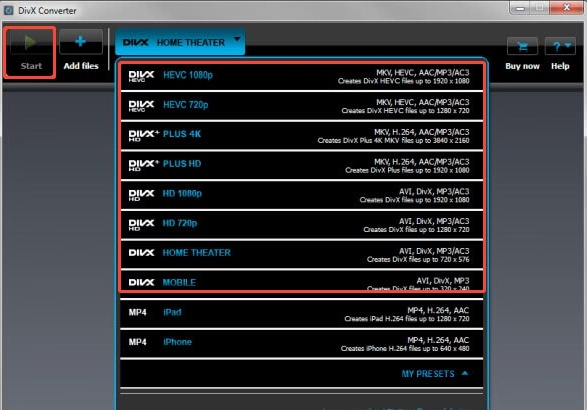Open the Buy now shopping cart icon

(x=522, y=46)
